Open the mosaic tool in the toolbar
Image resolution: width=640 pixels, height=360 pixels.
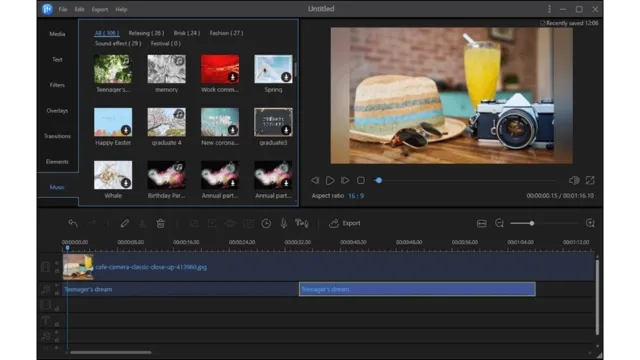point(230,223)
